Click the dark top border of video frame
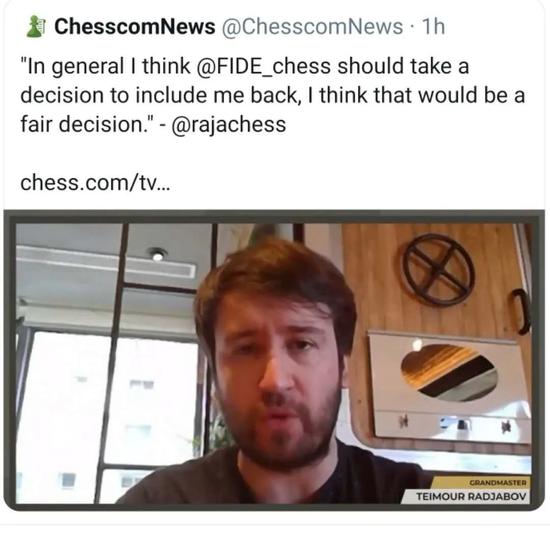This screenshot has height=546, width=550. [x=274, y=216]
